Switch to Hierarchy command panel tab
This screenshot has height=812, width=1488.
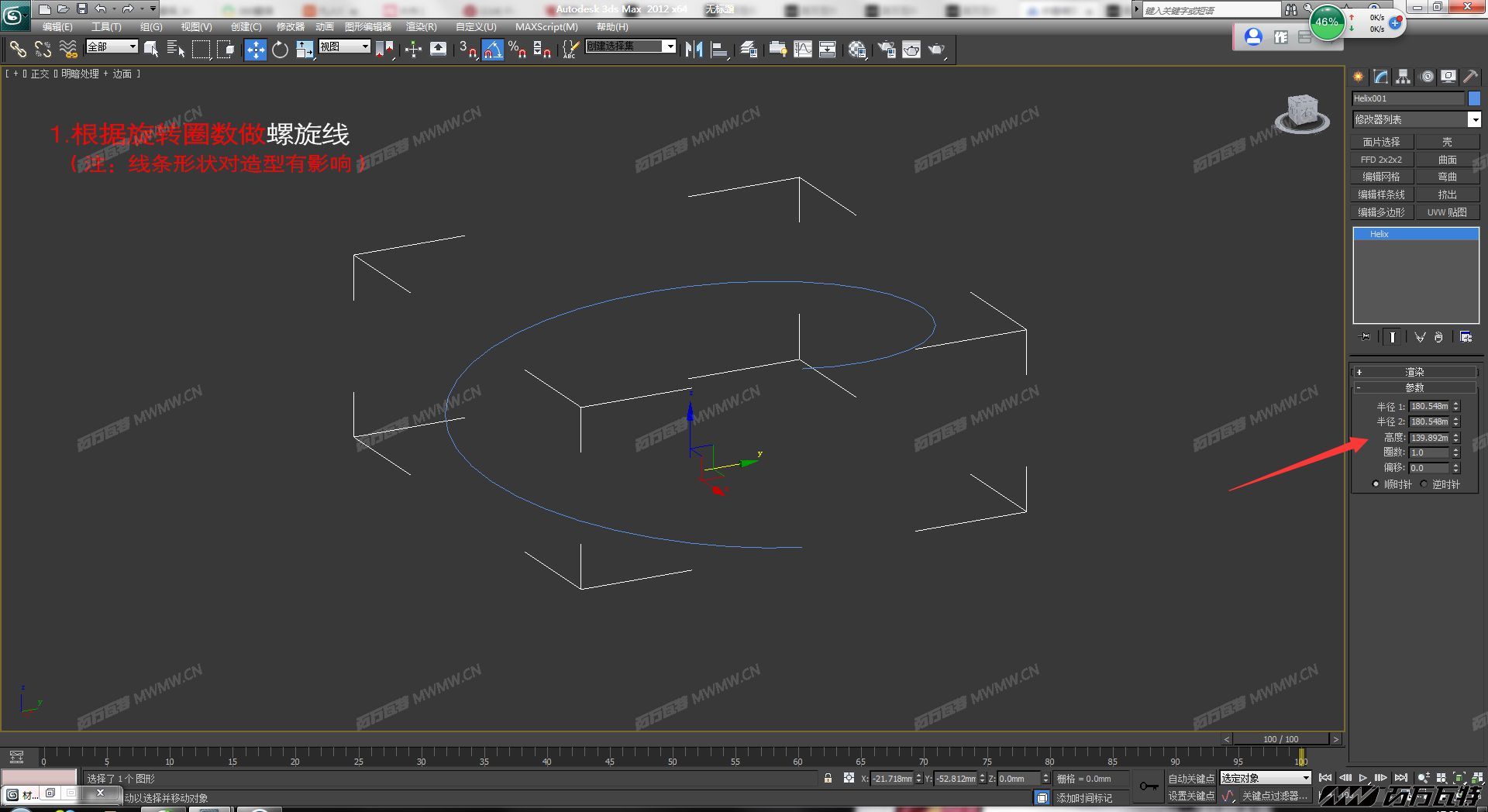coord(1404,77)
